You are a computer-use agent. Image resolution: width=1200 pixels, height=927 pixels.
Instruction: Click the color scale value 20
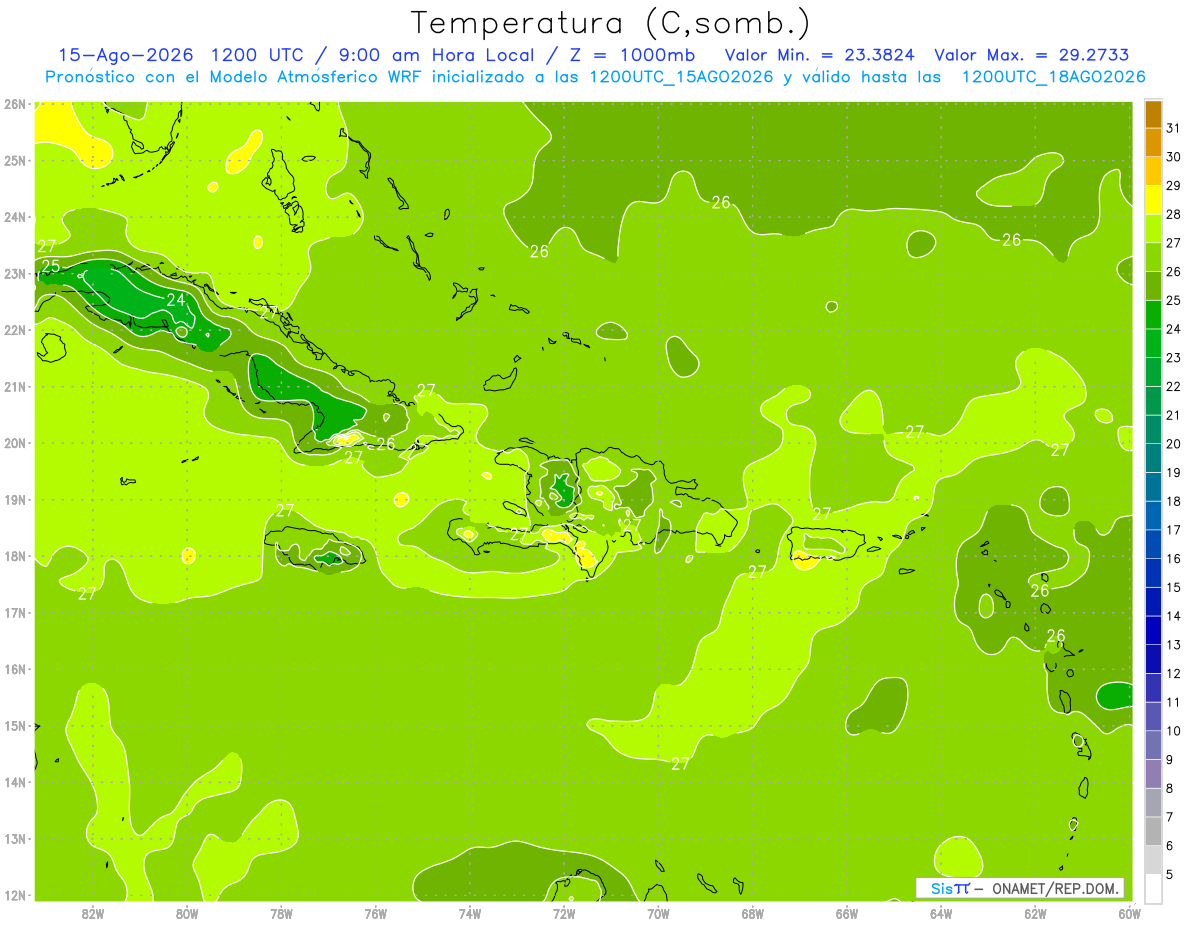1173,444
